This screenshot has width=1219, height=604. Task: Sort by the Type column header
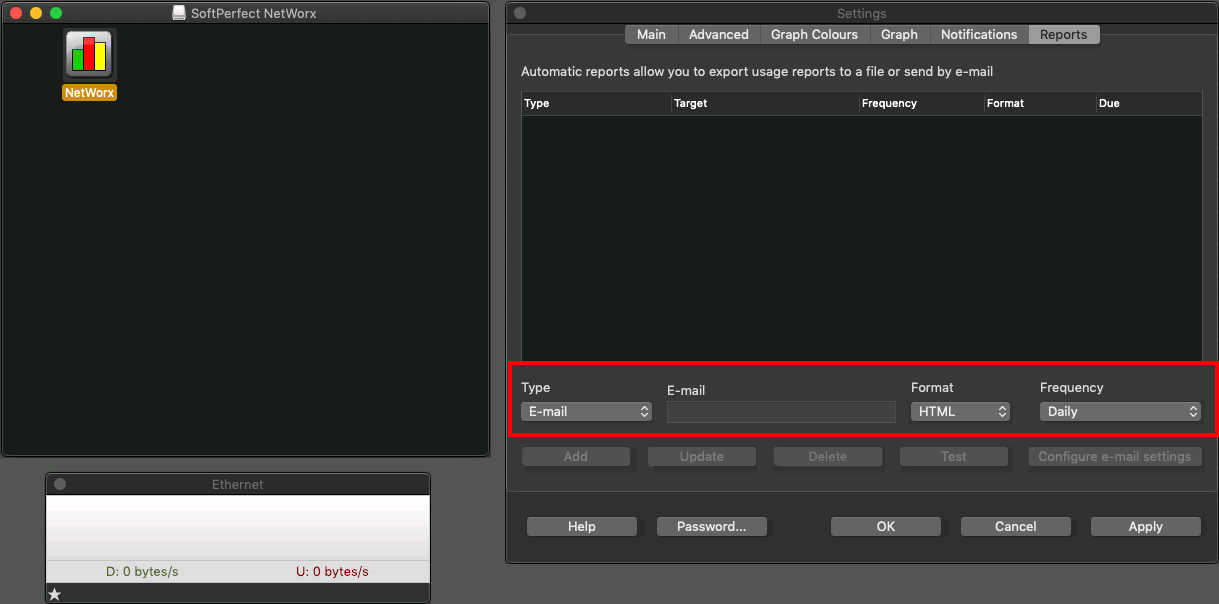click(596, 103)
